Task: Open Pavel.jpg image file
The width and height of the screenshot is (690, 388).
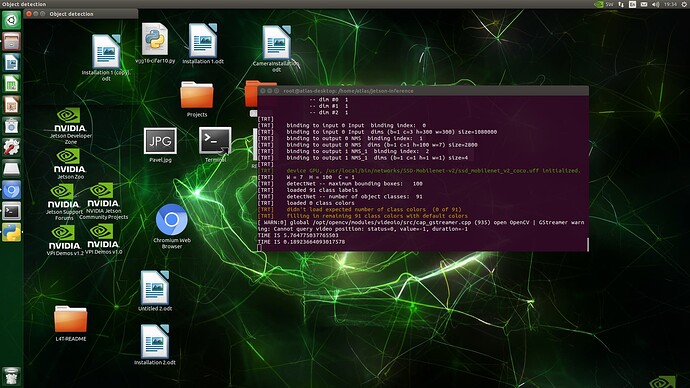Action: pyautogui.click(x=160, y=145)
